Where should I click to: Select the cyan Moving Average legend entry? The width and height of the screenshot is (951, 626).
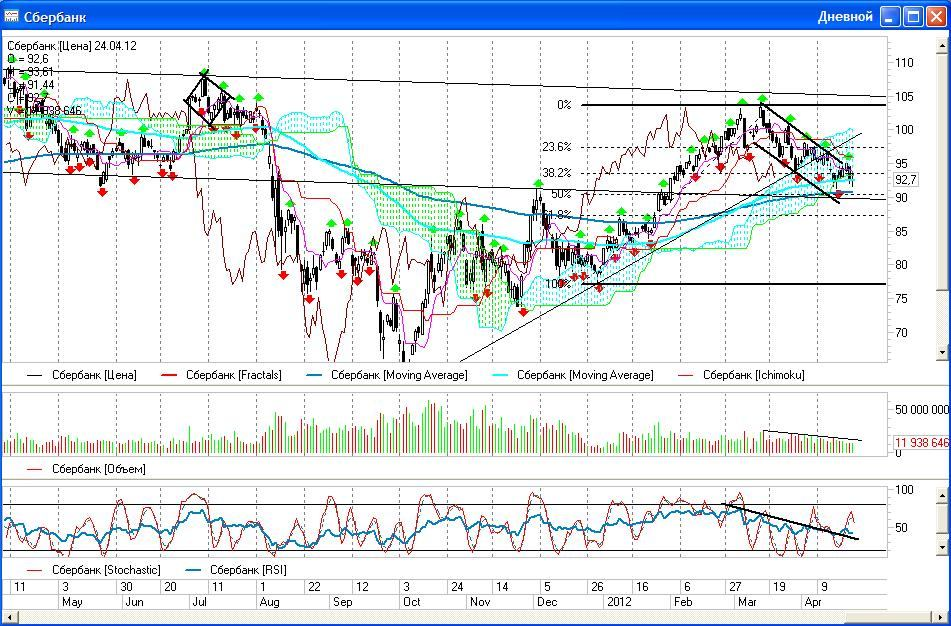(573, 375)
